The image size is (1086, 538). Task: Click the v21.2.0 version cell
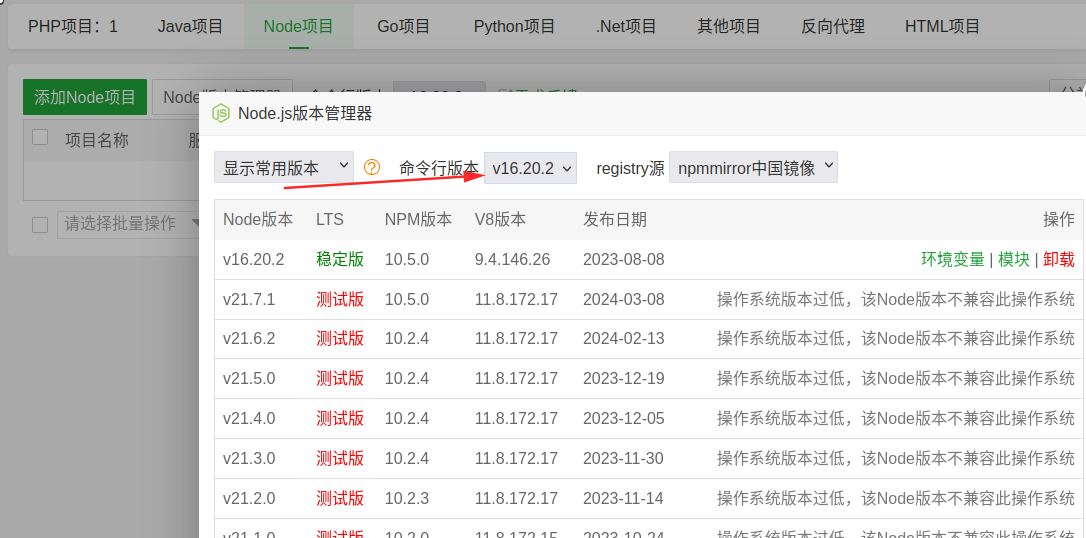pyautogui.click(x=249, y=498)
